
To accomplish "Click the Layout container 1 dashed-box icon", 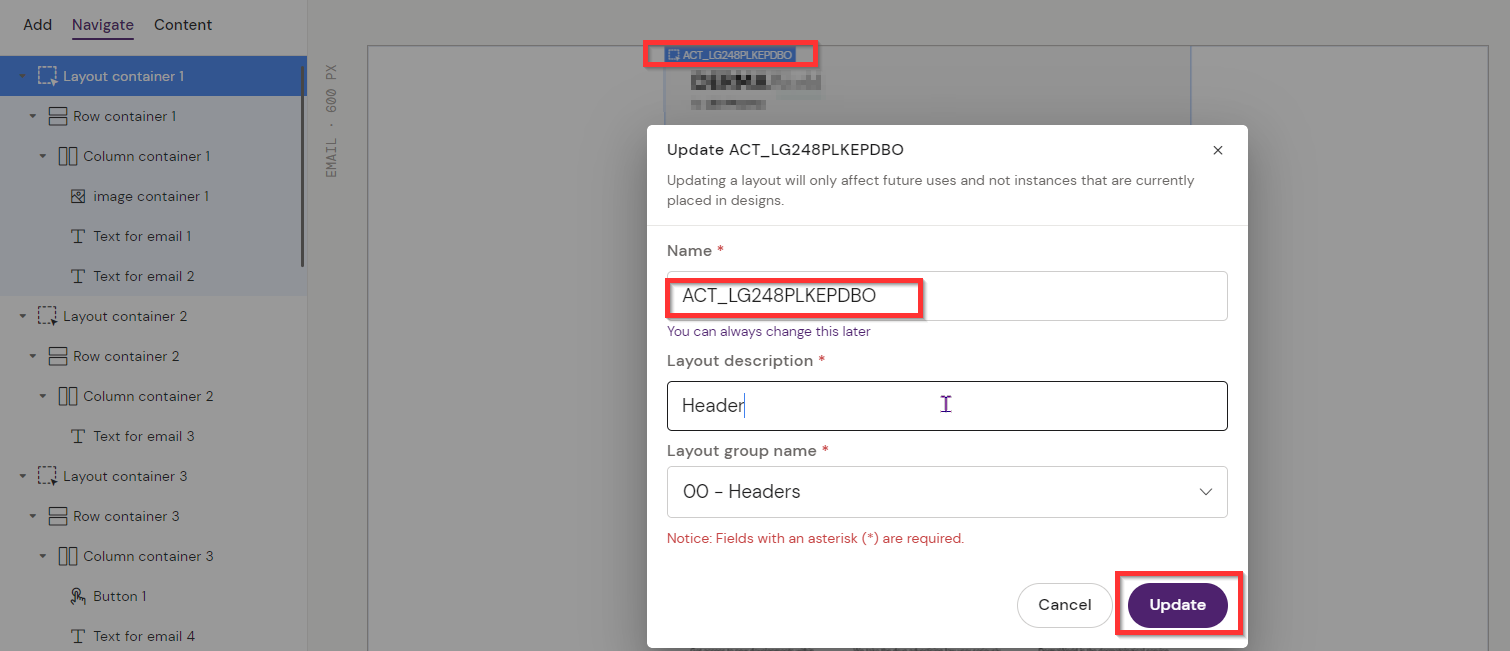I will pyautogui.click(x=47, y=76).
